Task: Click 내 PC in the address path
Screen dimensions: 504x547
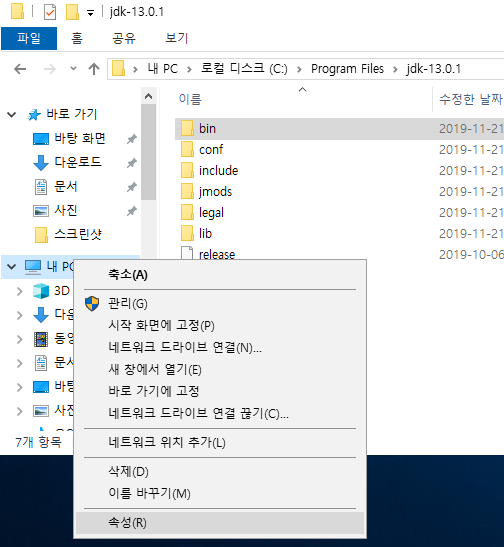Action: [163, 69]
